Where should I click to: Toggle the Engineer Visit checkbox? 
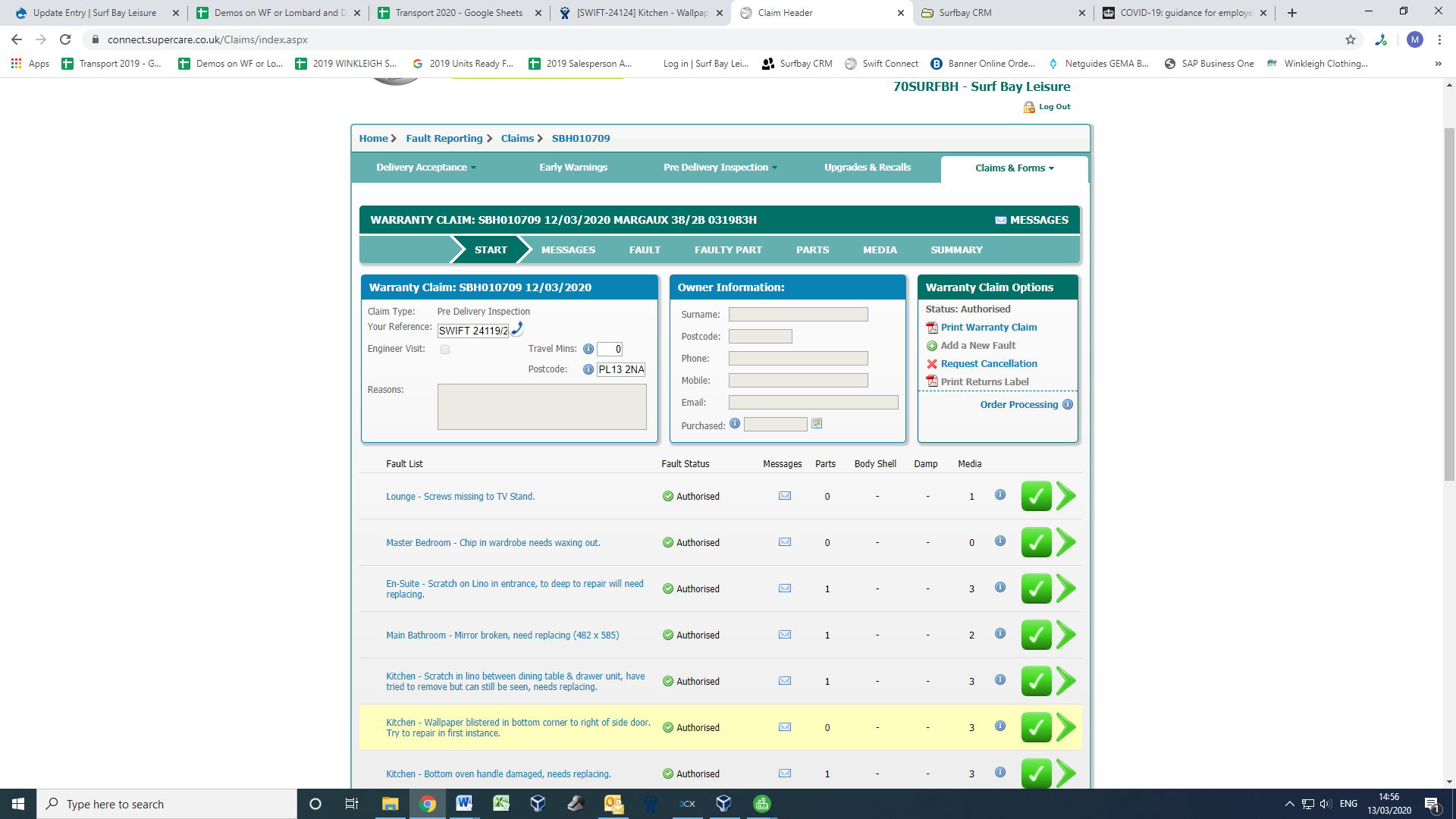point(445,350)
